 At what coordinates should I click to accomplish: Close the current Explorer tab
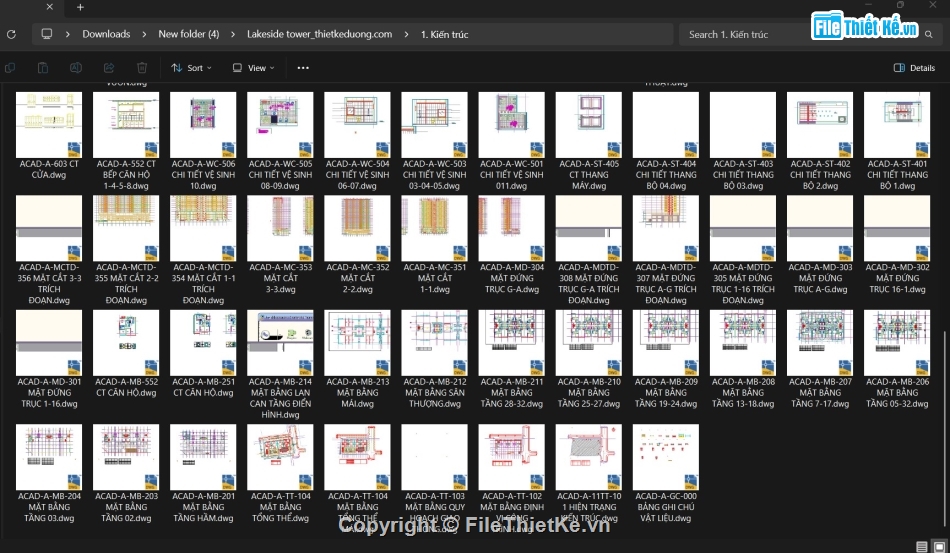(x=50, y=7)
